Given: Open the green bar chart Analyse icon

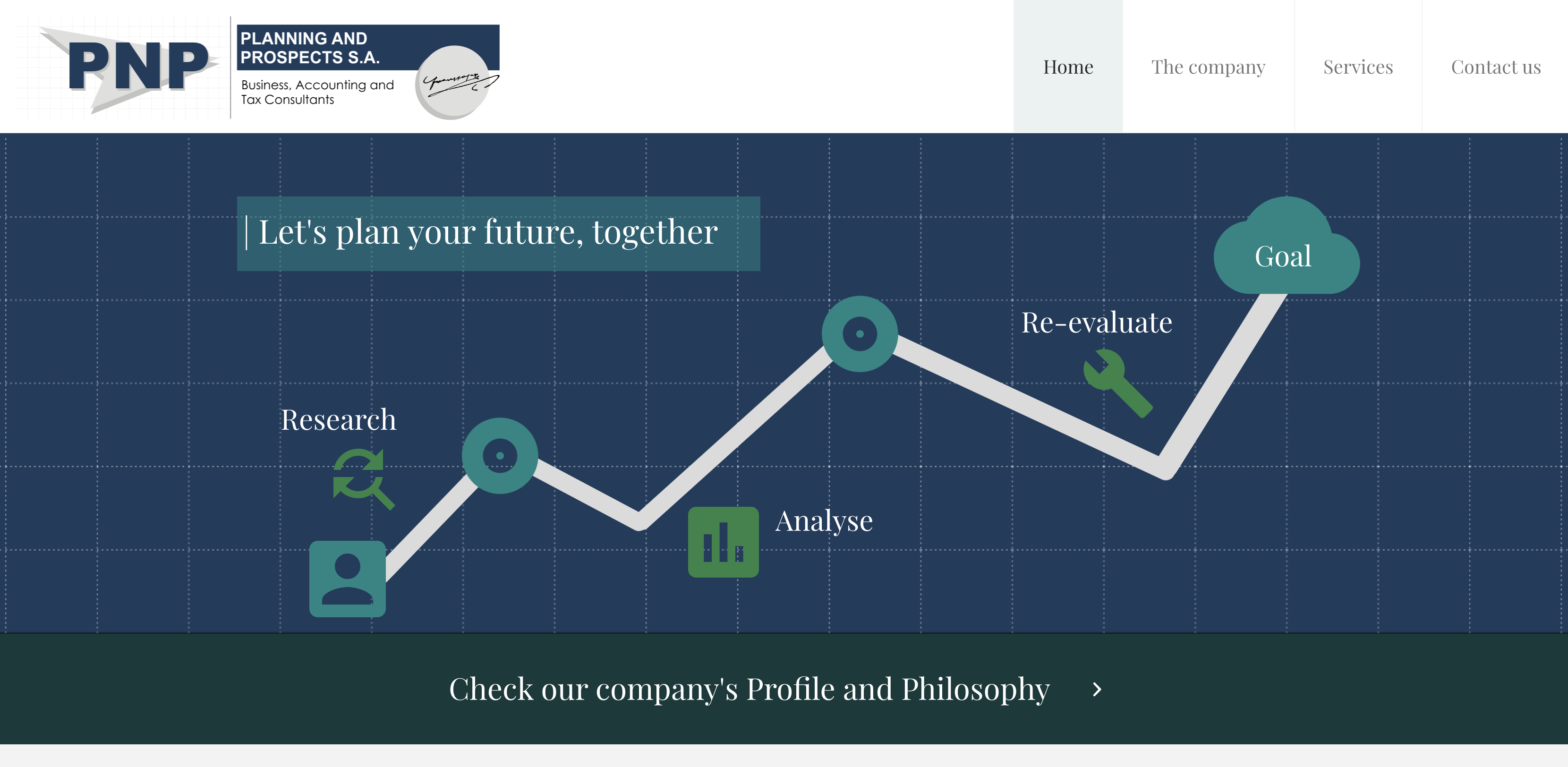Looking at the screenshot, I should pos(724,542).
